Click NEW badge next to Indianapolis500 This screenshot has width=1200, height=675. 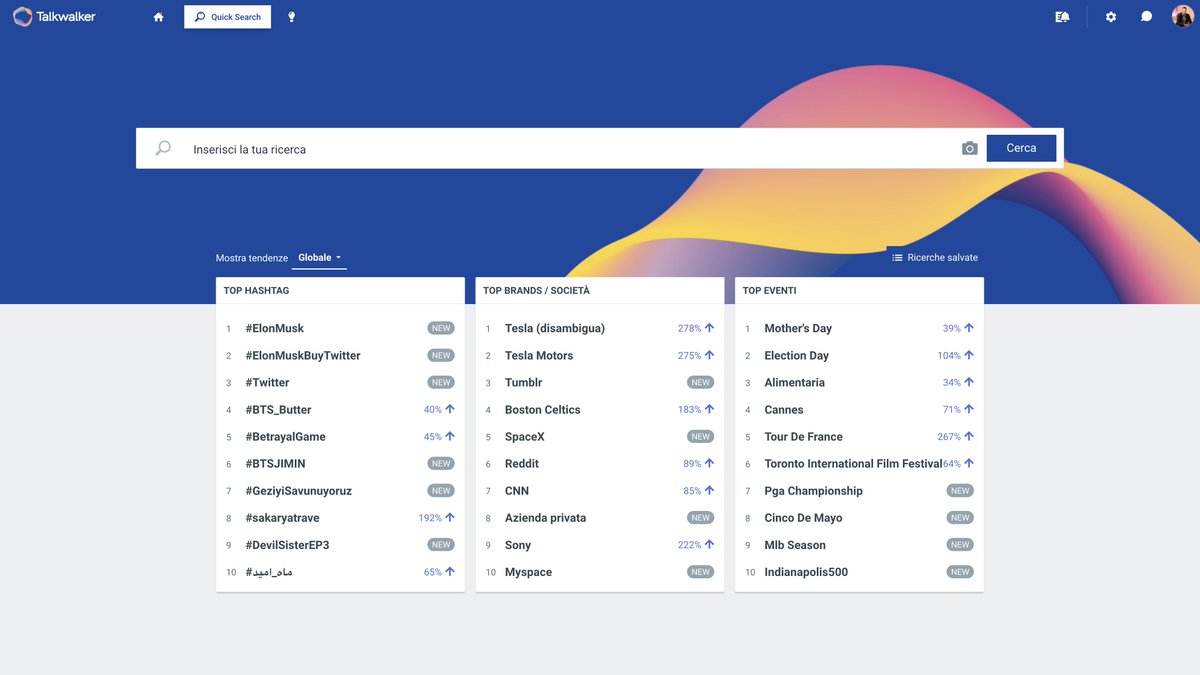960,571
